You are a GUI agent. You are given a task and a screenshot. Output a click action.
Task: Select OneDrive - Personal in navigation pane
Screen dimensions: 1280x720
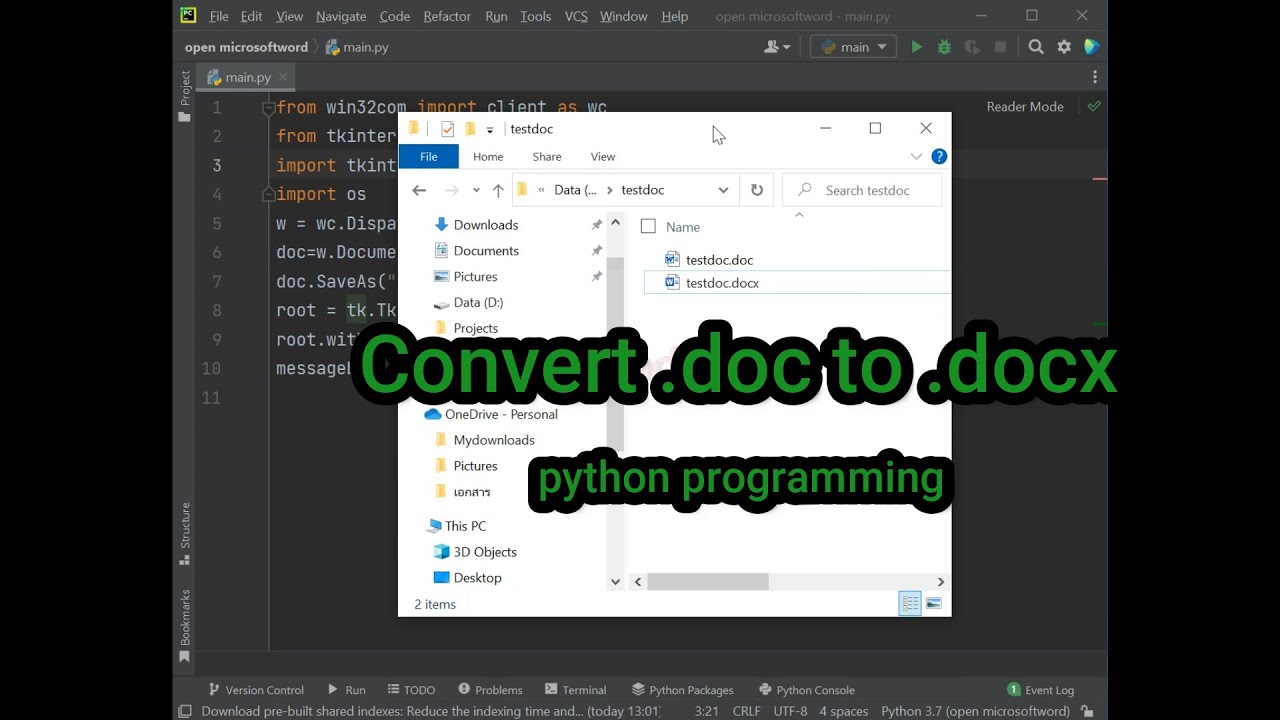point(501,414)
